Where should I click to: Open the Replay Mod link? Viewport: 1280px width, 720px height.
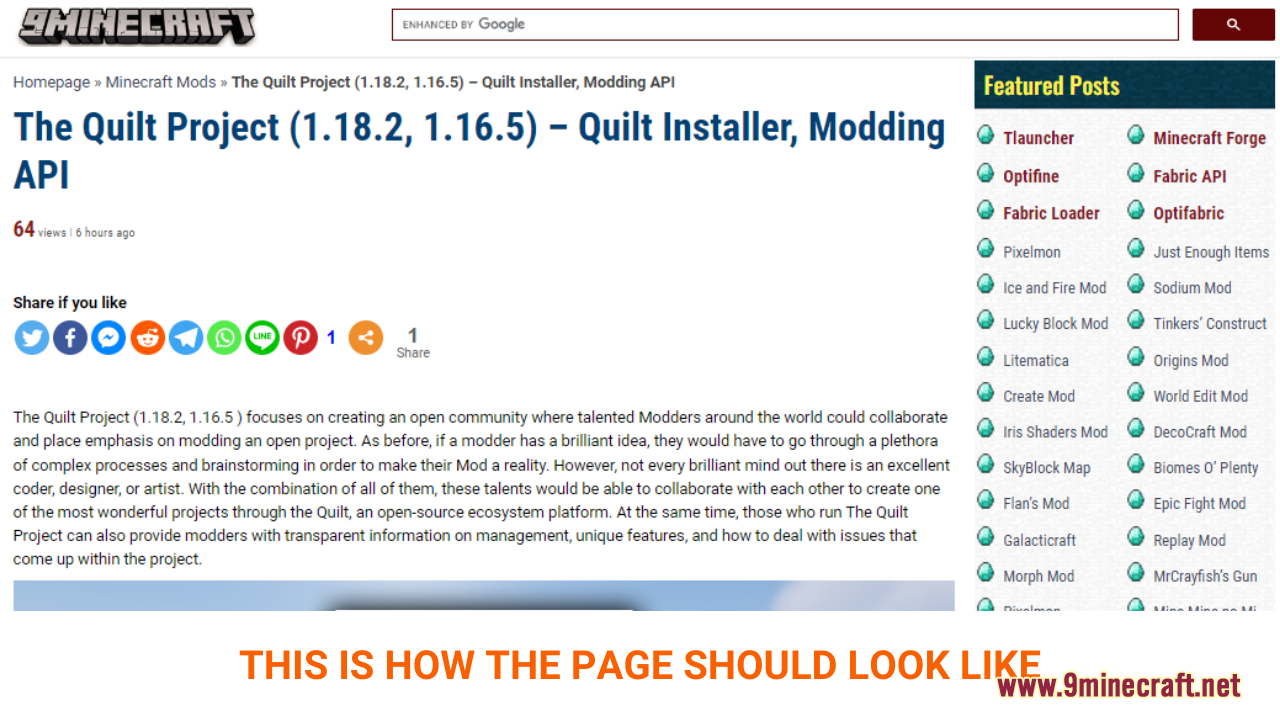1189,541
